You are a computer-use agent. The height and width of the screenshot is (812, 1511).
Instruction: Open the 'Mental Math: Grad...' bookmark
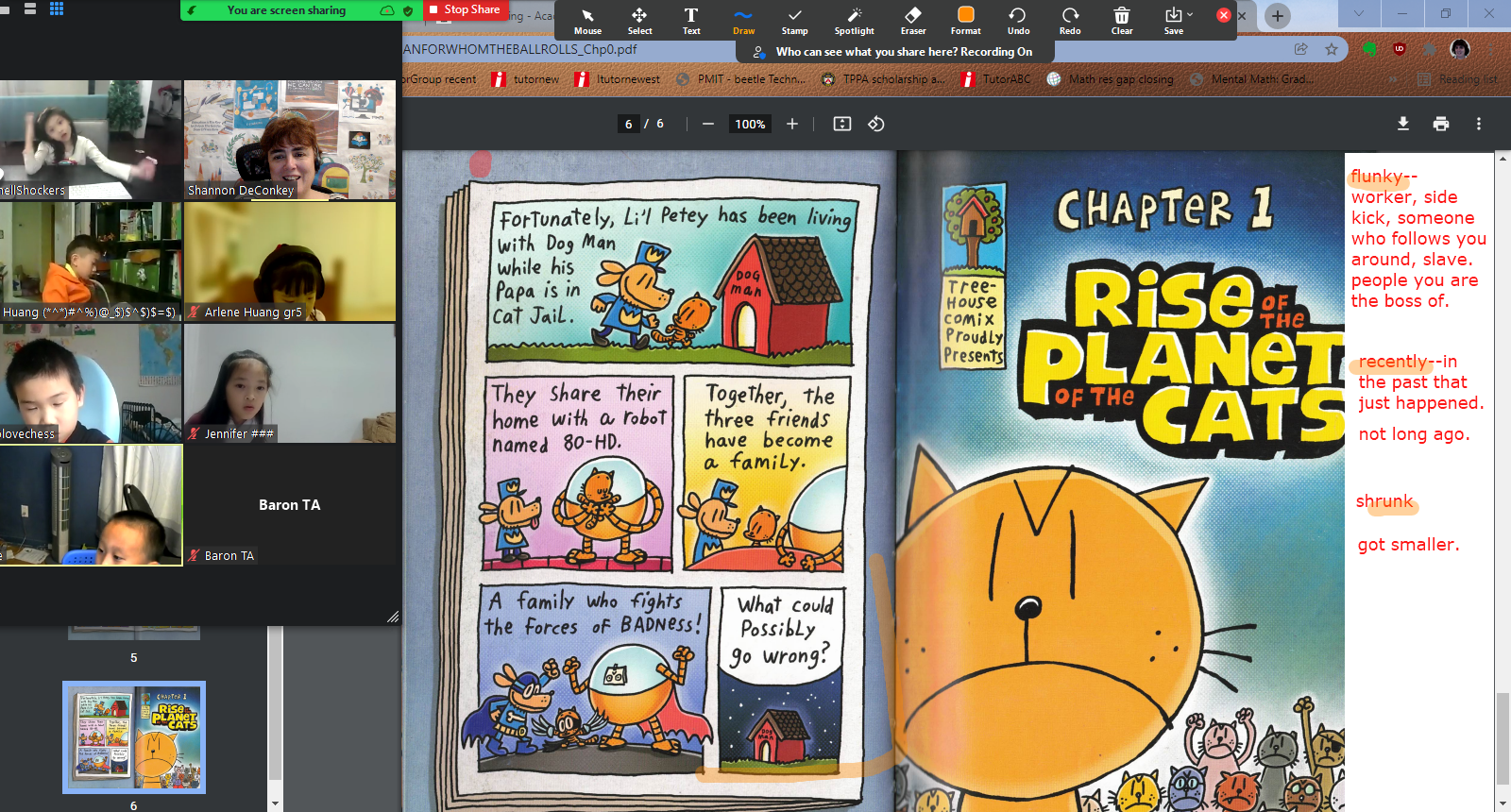[1251, 79]
